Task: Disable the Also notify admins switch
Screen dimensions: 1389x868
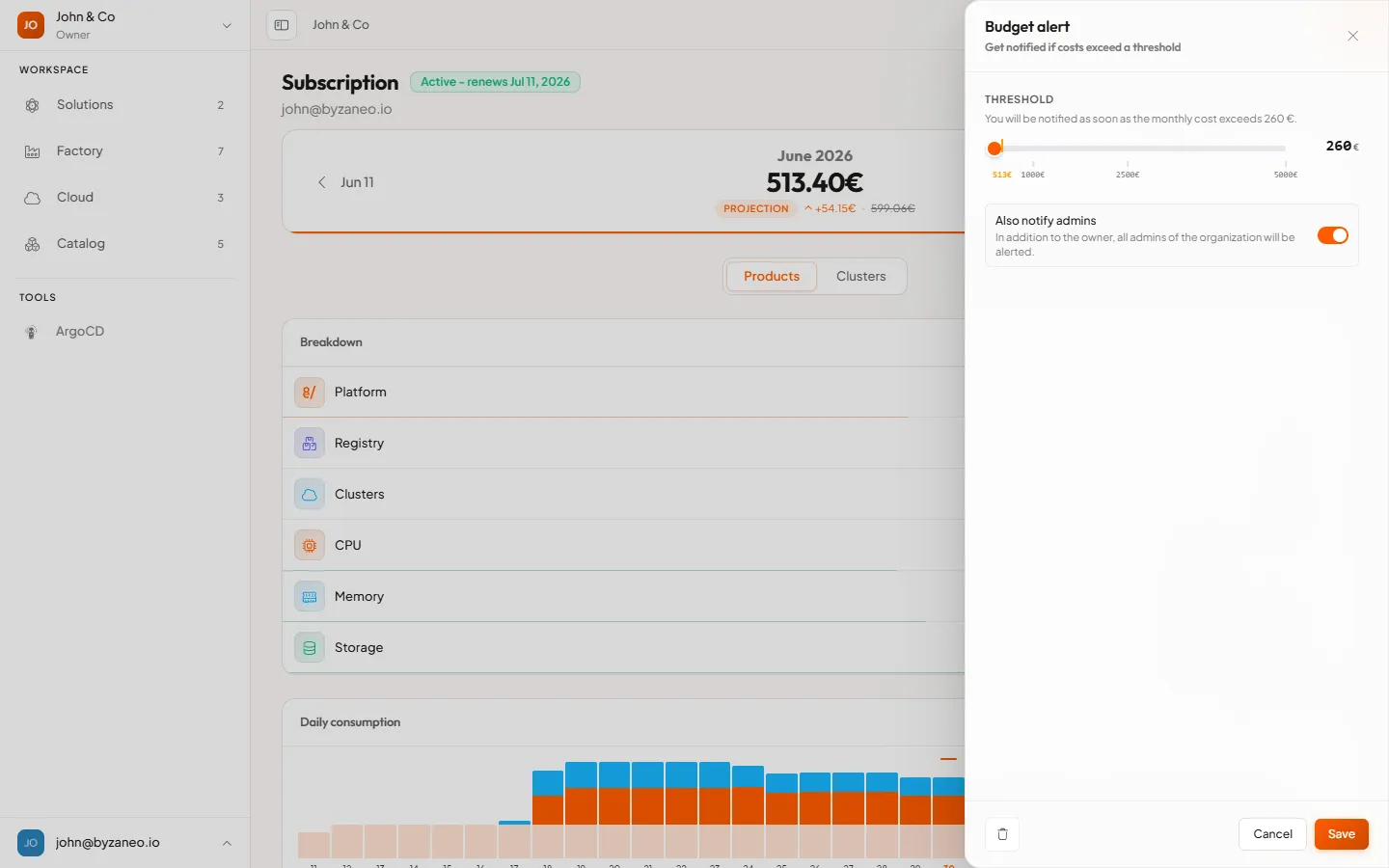Action: (x=1333, y=235)
